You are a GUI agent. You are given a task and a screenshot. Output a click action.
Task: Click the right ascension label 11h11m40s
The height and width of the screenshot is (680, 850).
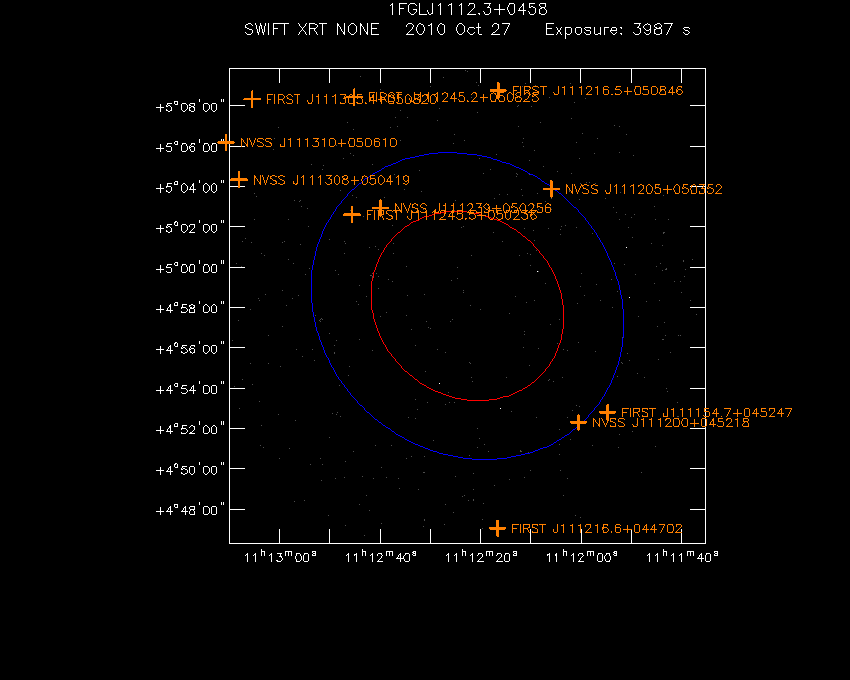click(682, 557)
